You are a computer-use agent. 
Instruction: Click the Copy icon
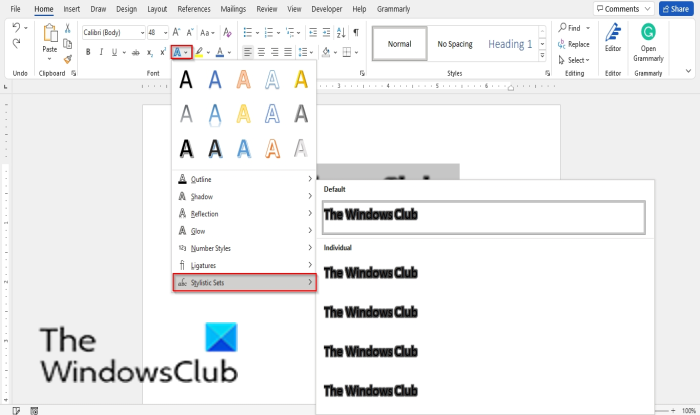coord(67,44)
